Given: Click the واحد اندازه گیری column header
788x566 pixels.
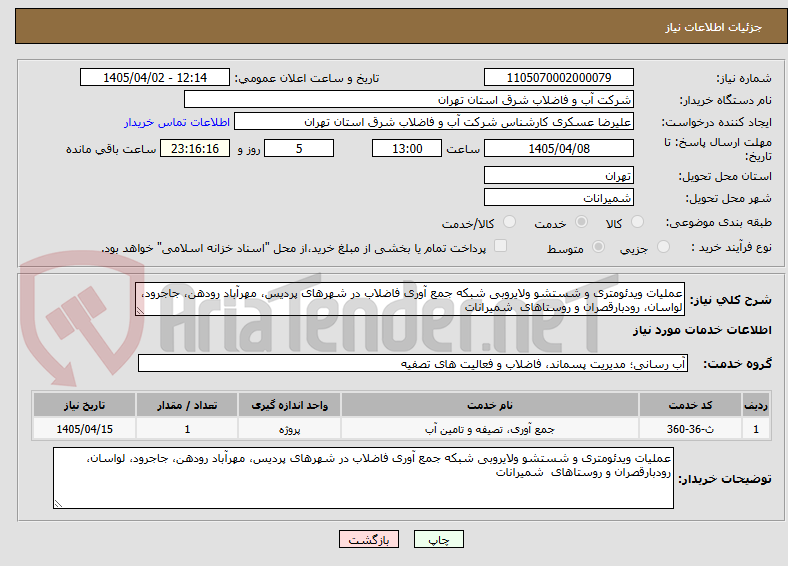Looking at the screenshot, I should tap(289, 405).
